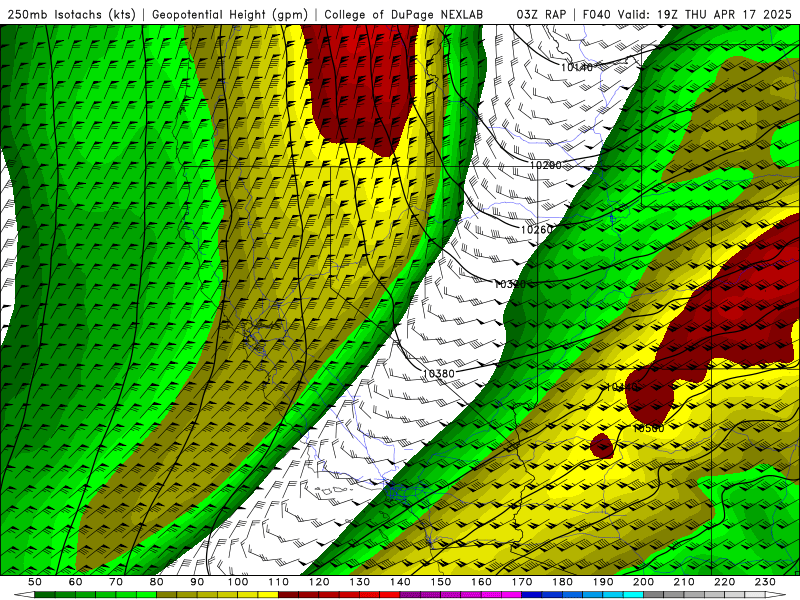
Task: Click the 10200 height contour label
Action: 545,165
